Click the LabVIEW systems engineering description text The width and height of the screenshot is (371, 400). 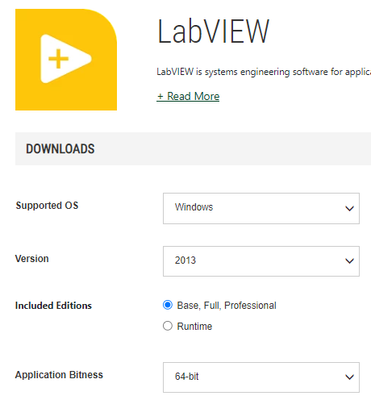(263, 72)
